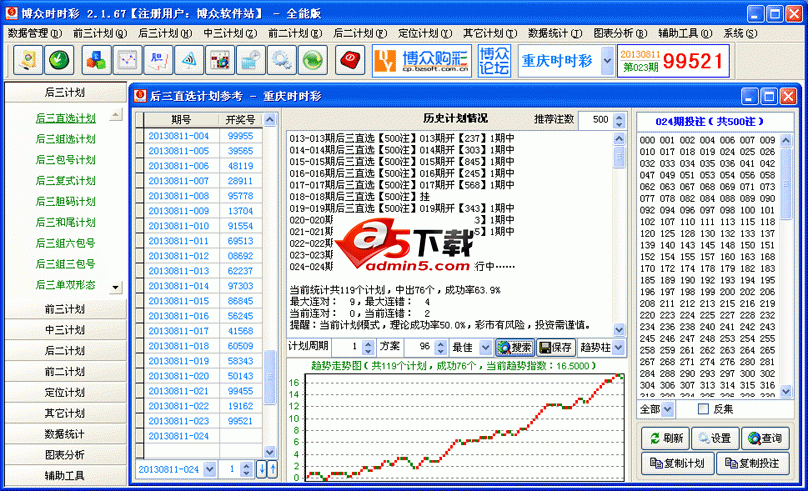Click the 刷新 refresh button
The height and width of the screenshot is (491, 808).
[x=665, y=438]
